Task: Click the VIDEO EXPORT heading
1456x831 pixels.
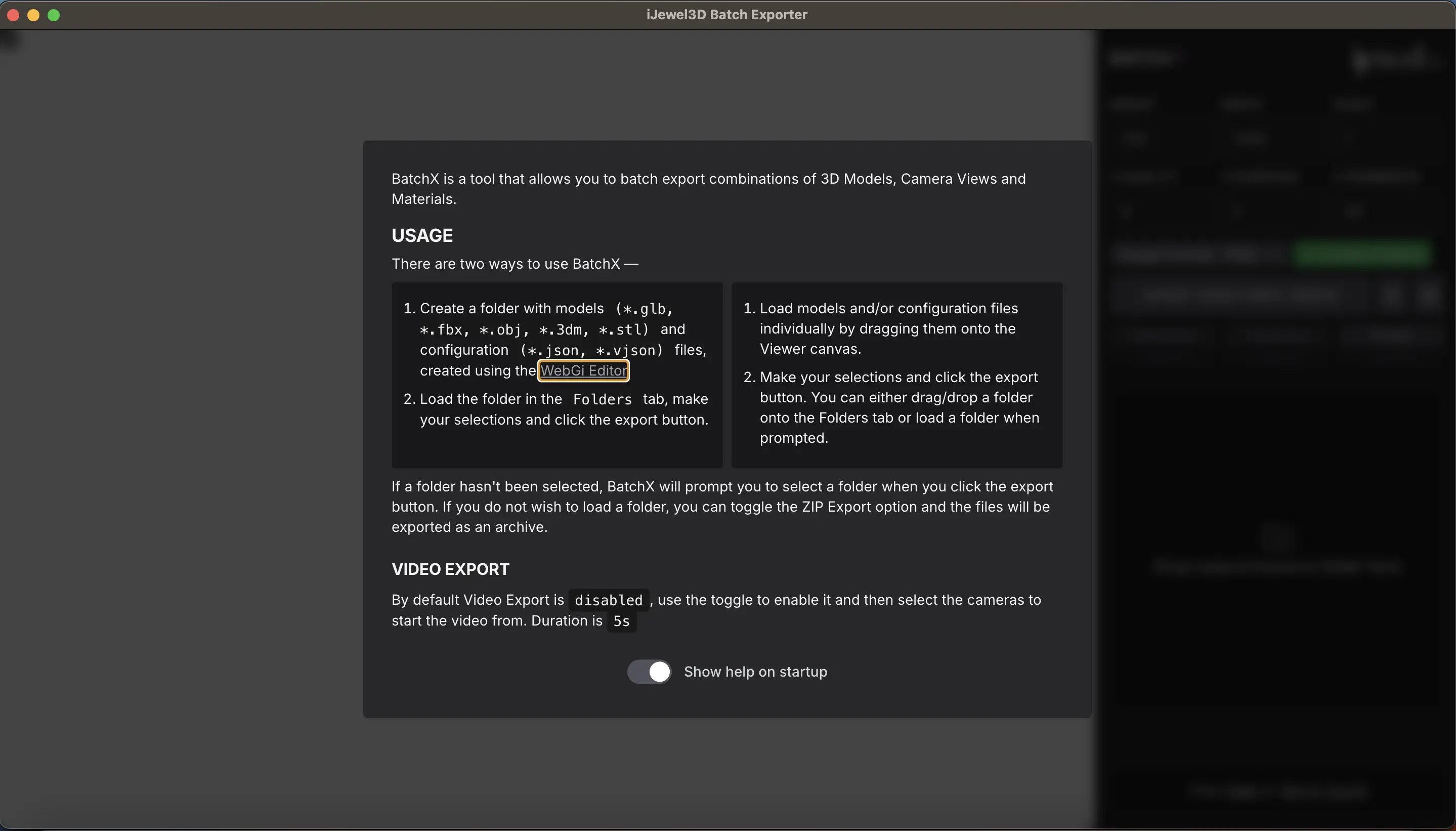Action: (x=450, y=569)
